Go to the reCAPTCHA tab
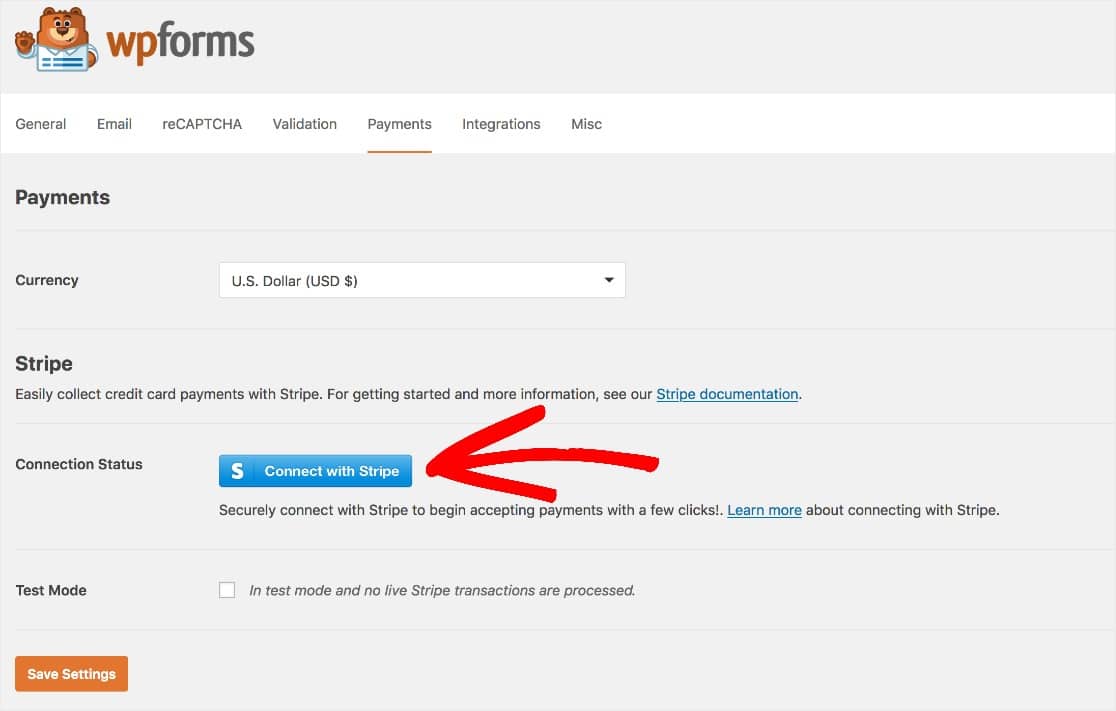1116x711 pixels. (x=202, y=124)
